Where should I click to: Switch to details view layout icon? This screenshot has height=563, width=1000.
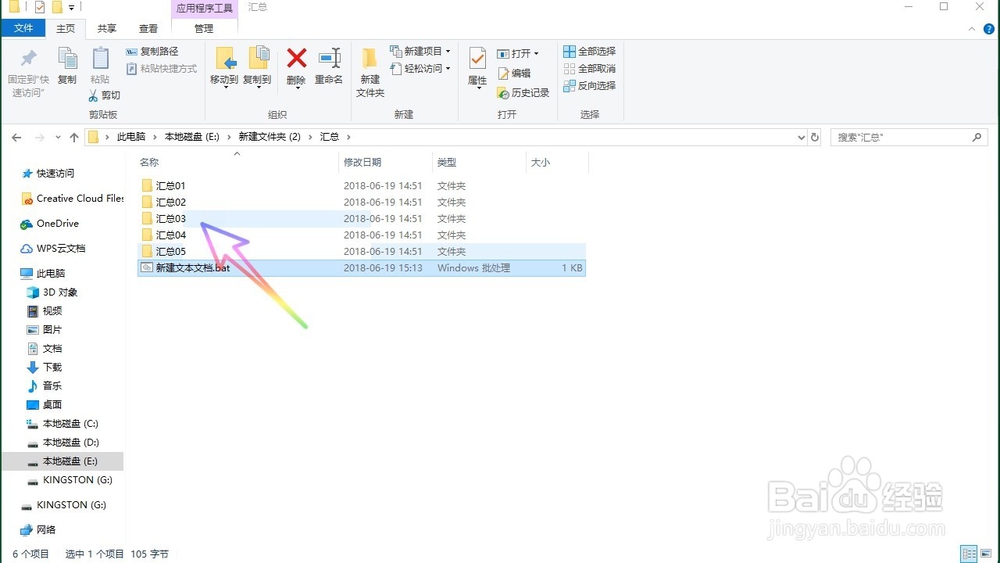pos(969,553)
